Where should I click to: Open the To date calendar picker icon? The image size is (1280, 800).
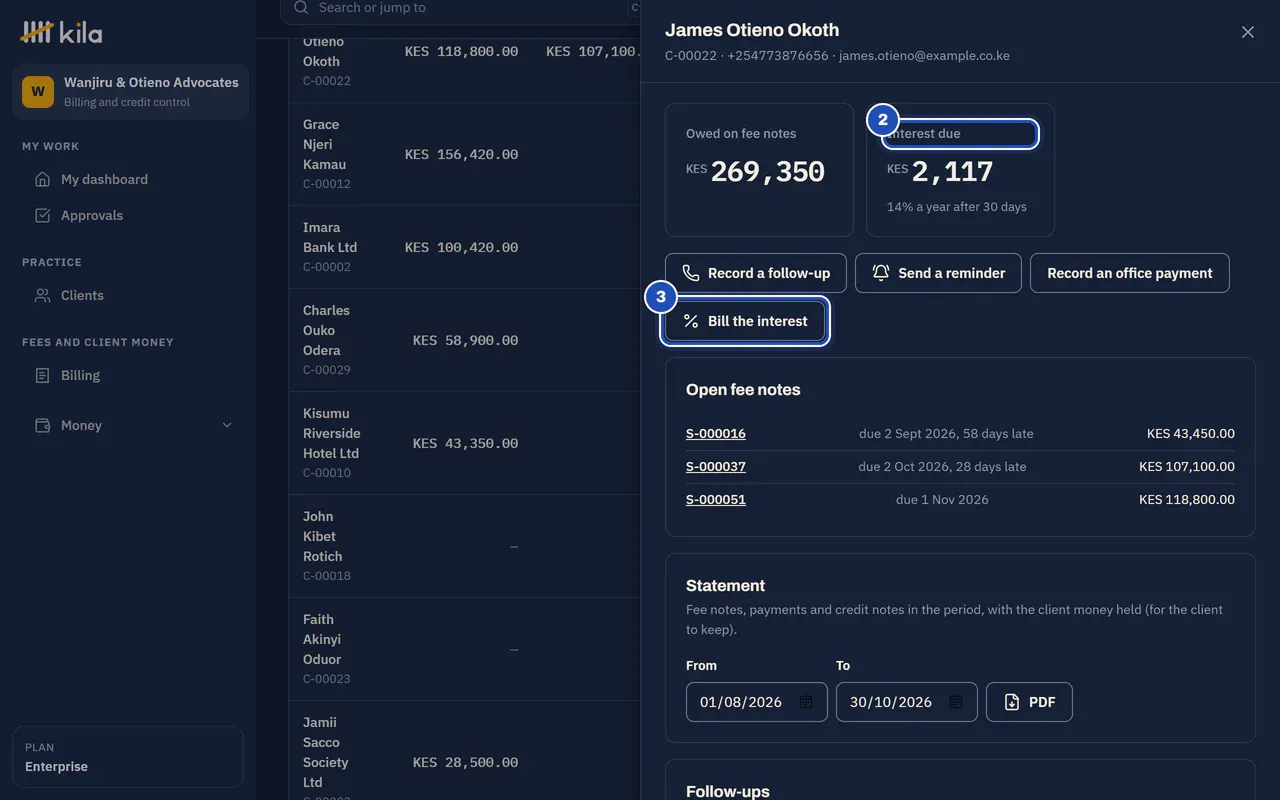click(956, 702)
